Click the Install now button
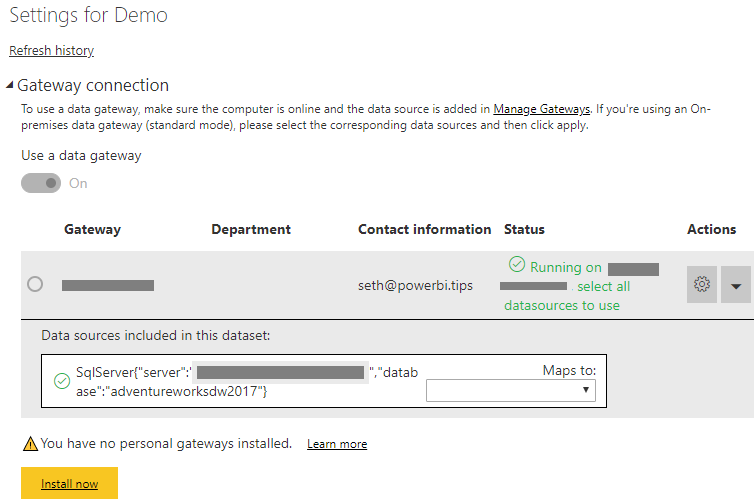Image resolution: width=756 pixels, height=503 pixels. [70, 484]
